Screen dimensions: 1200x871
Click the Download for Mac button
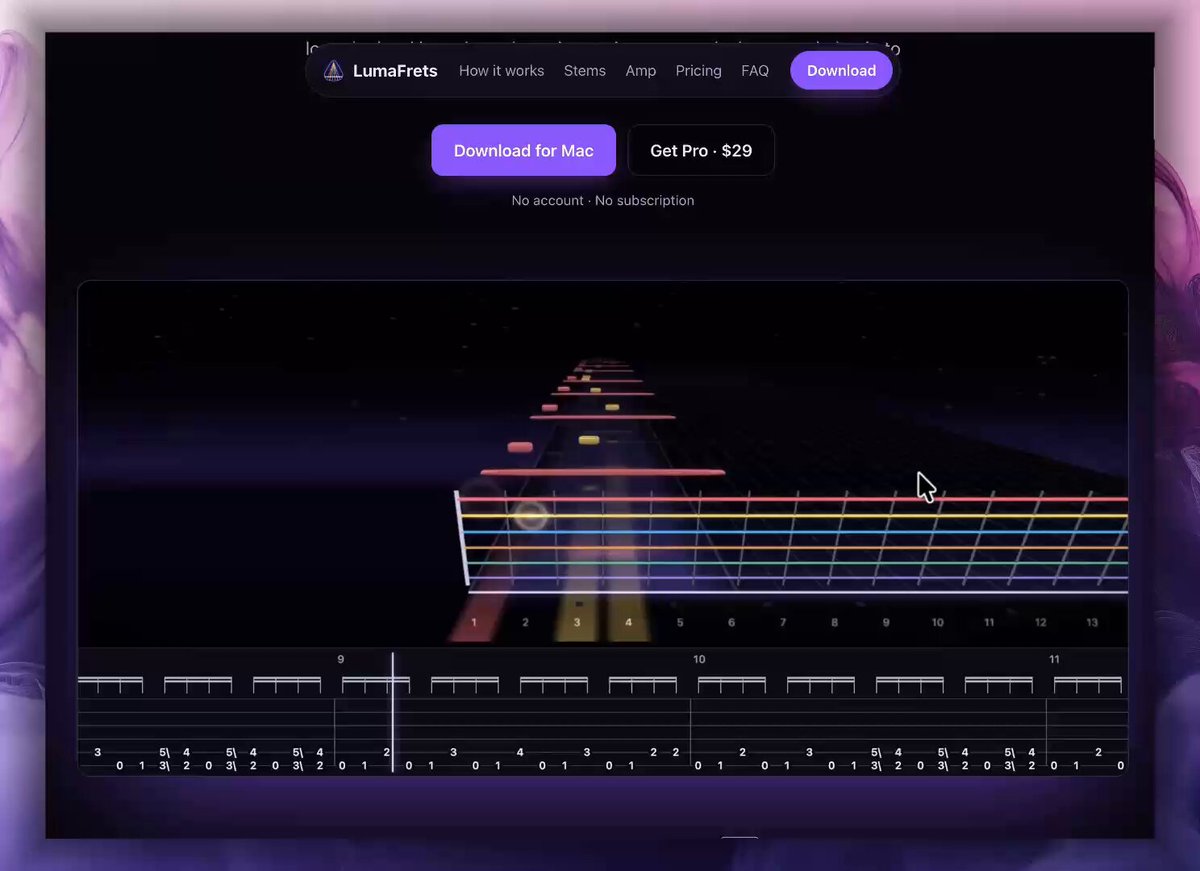524,150
